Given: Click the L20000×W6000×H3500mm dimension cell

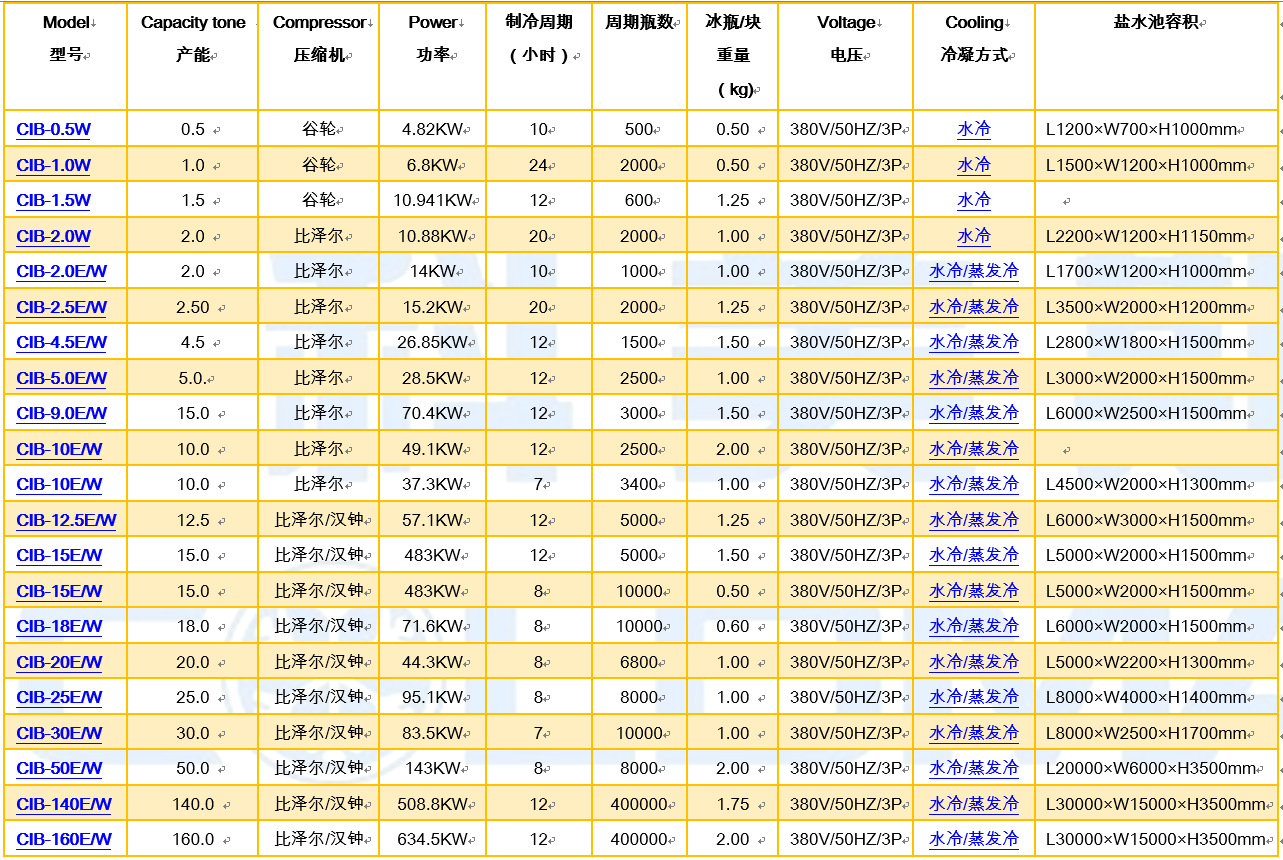Looking at the screenshot, I should coord(1150,768).
